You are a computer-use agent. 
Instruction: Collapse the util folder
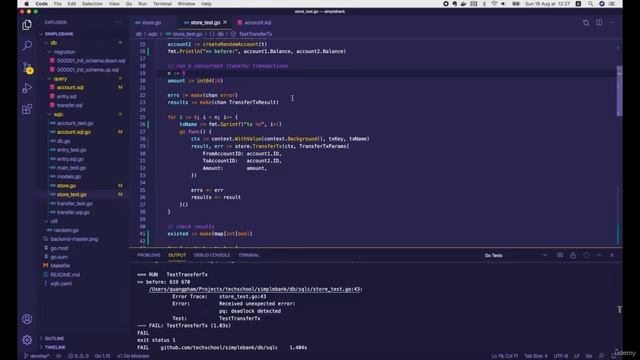(x=53, y=221)
